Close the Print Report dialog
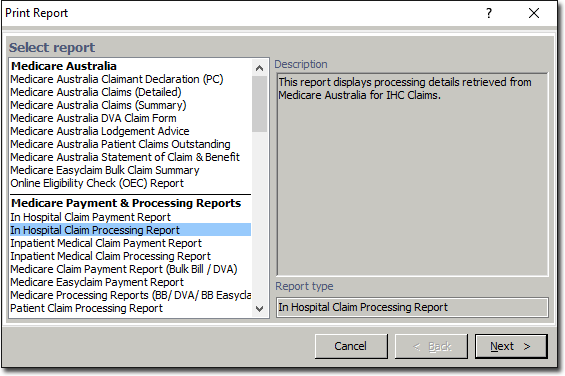 pyautogui.click(x=534, y=13)
